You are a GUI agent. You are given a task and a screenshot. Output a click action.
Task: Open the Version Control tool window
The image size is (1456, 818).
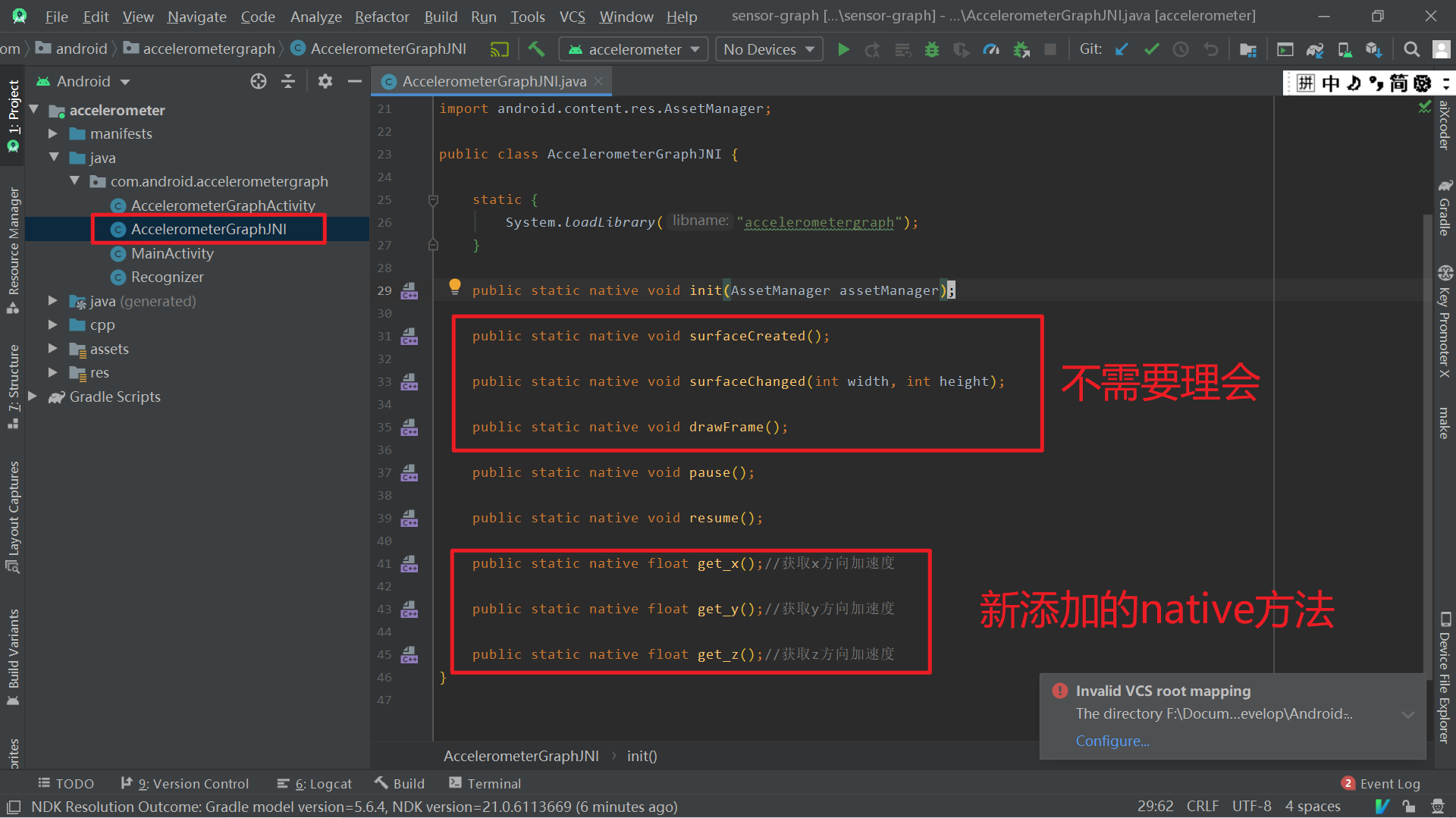tap(184, 783)
